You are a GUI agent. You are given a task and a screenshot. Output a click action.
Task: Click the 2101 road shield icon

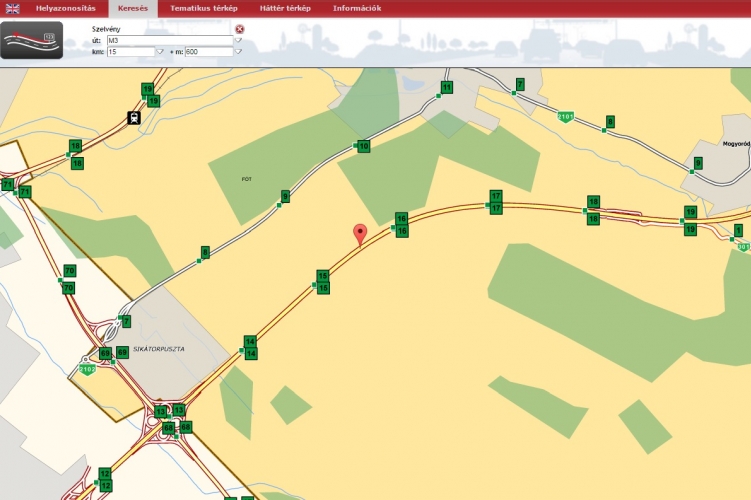(566, 117)
